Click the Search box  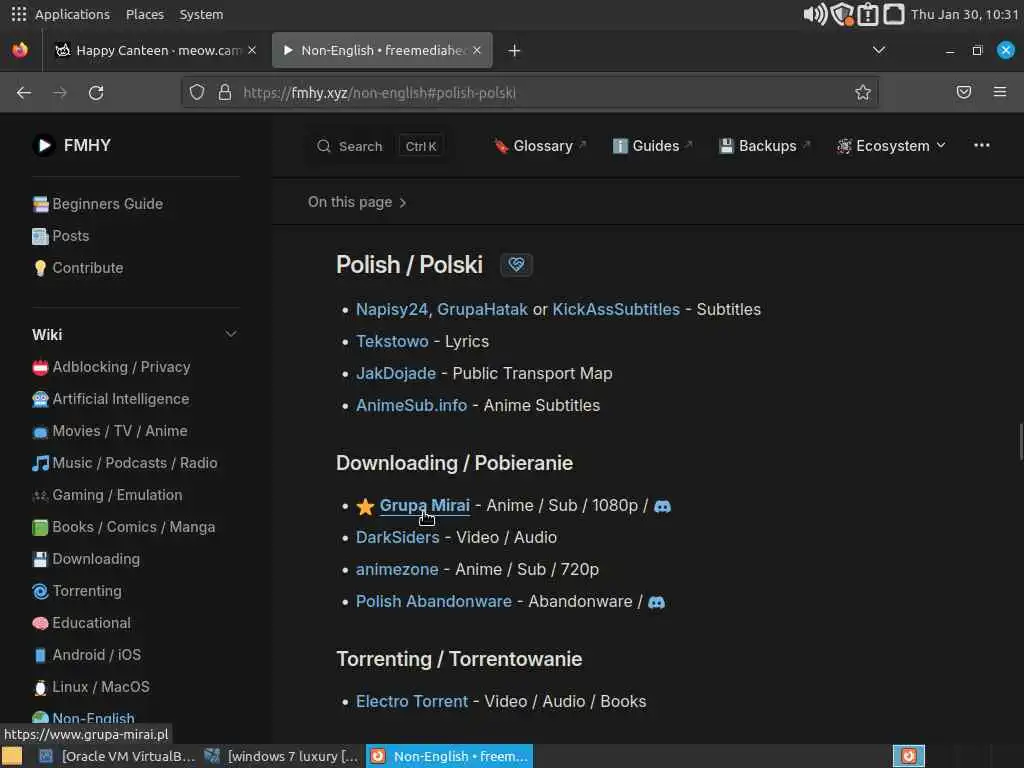379,146
